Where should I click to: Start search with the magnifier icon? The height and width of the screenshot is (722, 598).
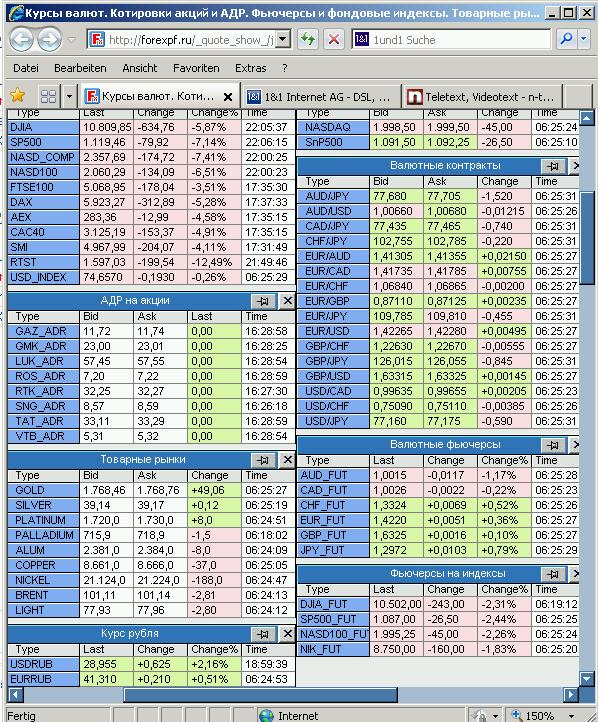pyautogui.click(x=567, y=40)
